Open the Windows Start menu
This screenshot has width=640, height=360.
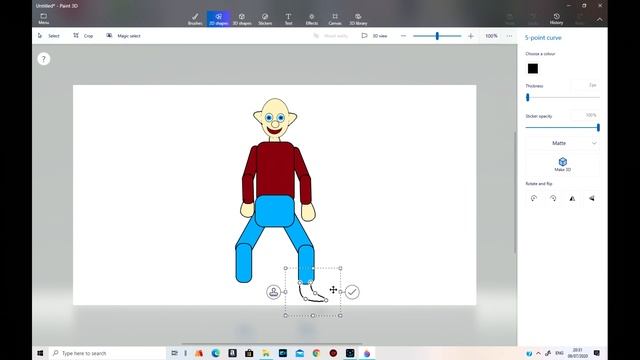coord(40,353)
